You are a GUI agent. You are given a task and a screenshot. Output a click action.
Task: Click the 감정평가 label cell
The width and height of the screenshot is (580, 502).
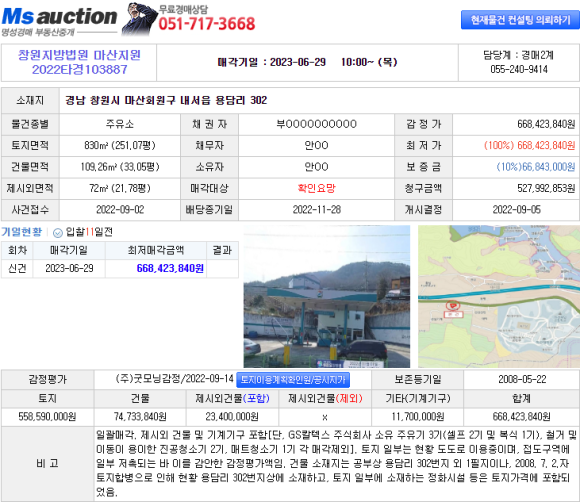(47, 380)
